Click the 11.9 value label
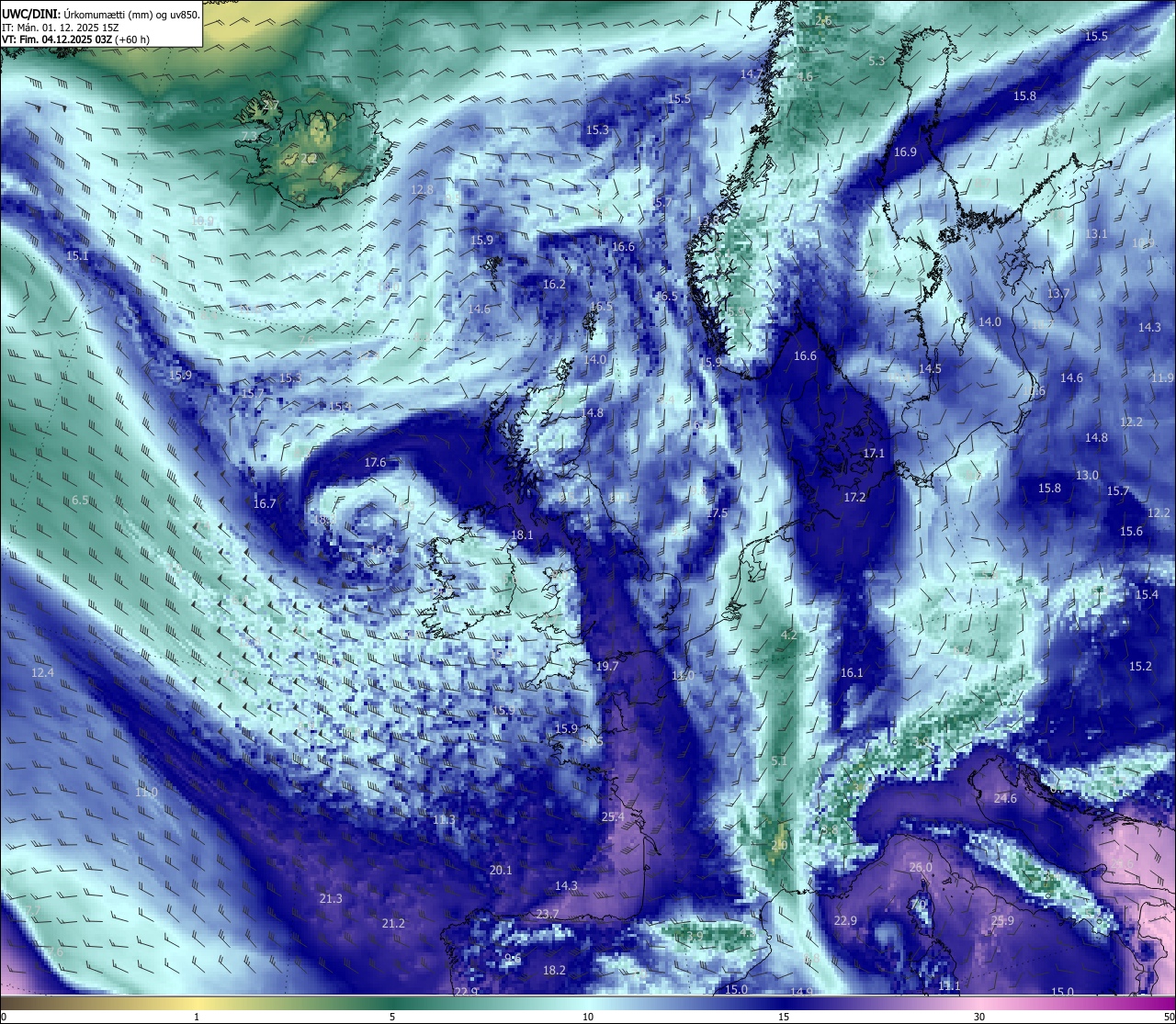 pyautogui.click(x=1162, y=377)
